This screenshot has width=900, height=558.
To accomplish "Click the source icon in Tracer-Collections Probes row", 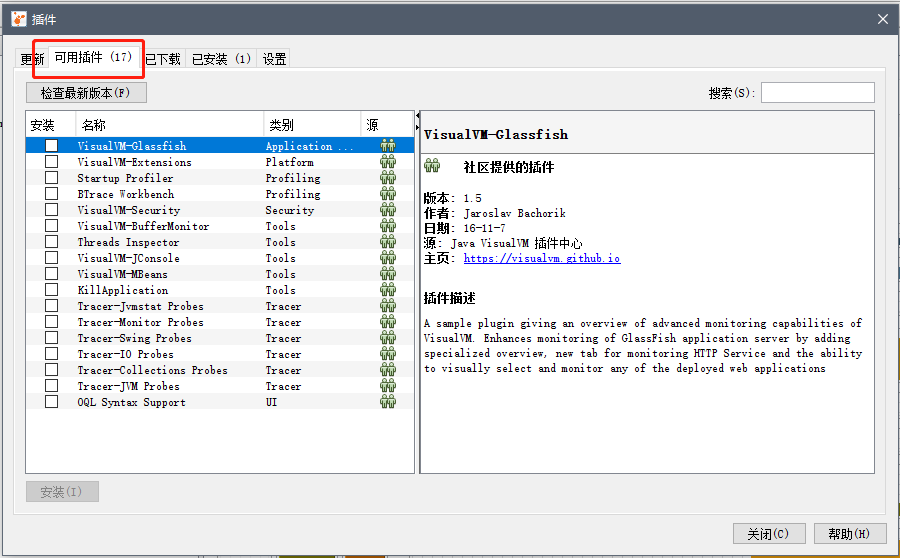I will click(388, 370).
